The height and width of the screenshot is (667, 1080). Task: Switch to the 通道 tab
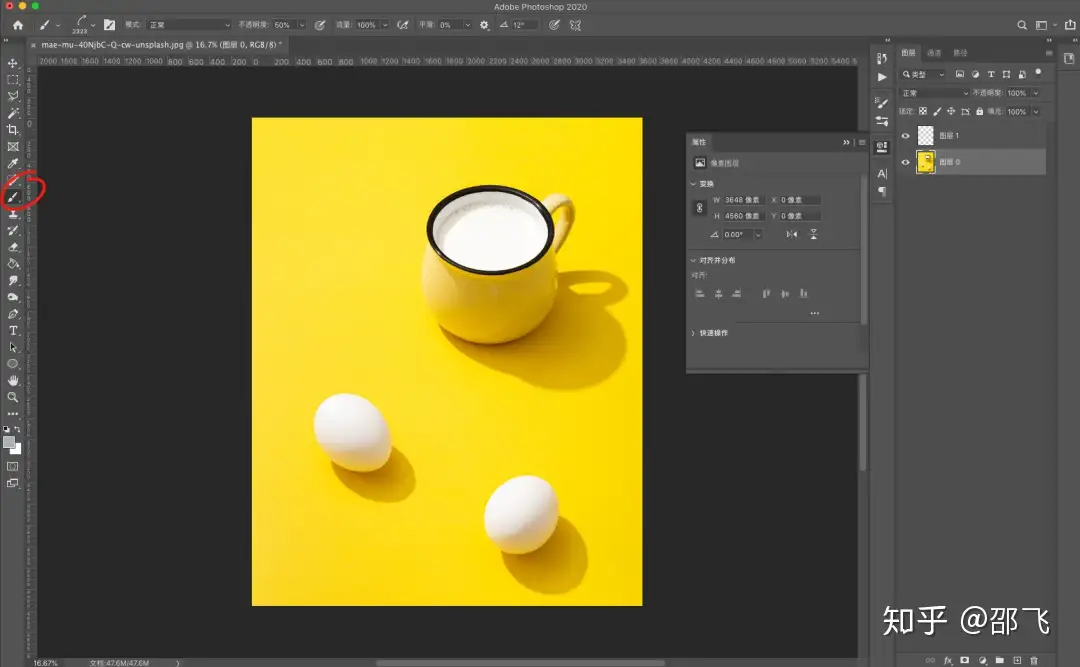click(x=934, y=53)
